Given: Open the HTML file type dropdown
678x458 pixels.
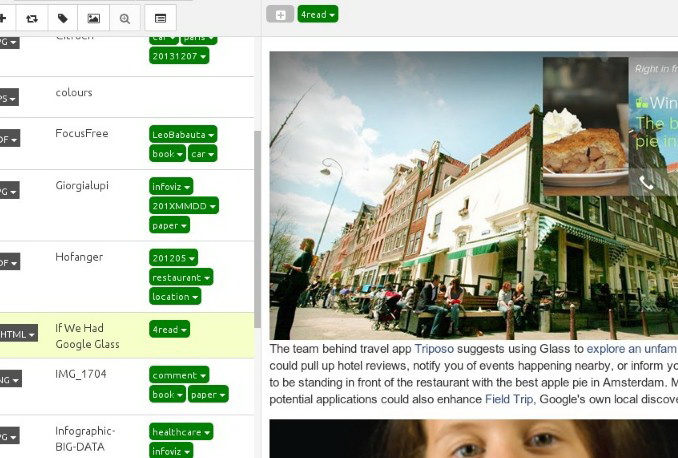Looking at the screenshot, I should click(x=19, y=334).
